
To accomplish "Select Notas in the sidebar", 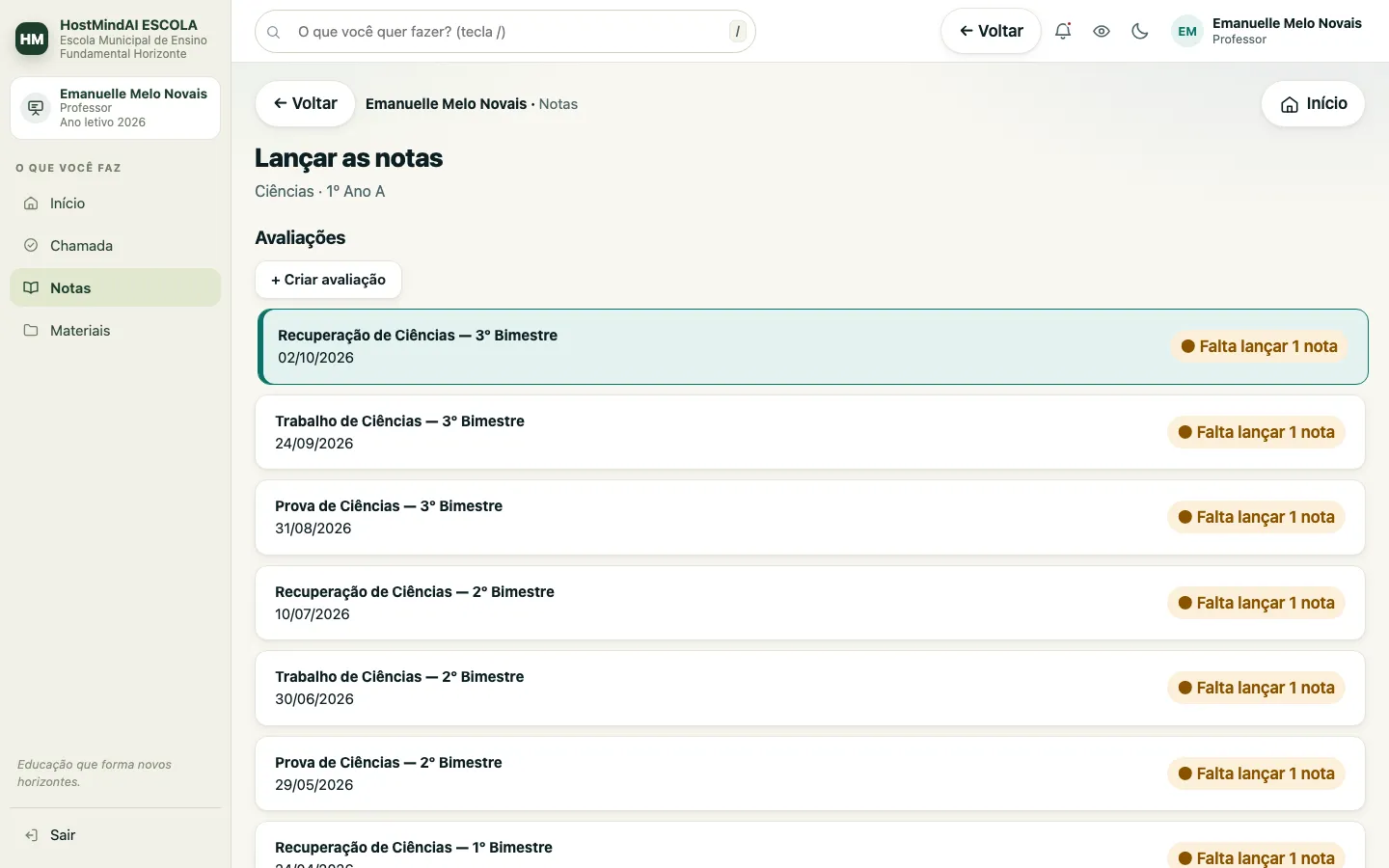I will 116,288.
